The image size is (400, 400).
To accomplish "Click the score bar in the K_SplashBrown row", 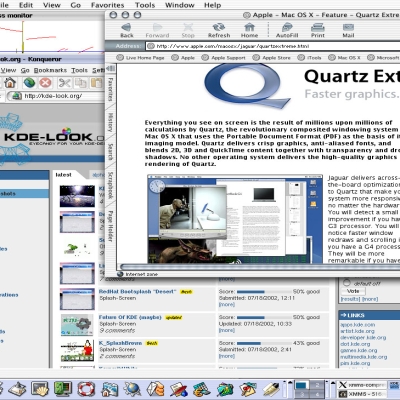I will tap(263, 343).
